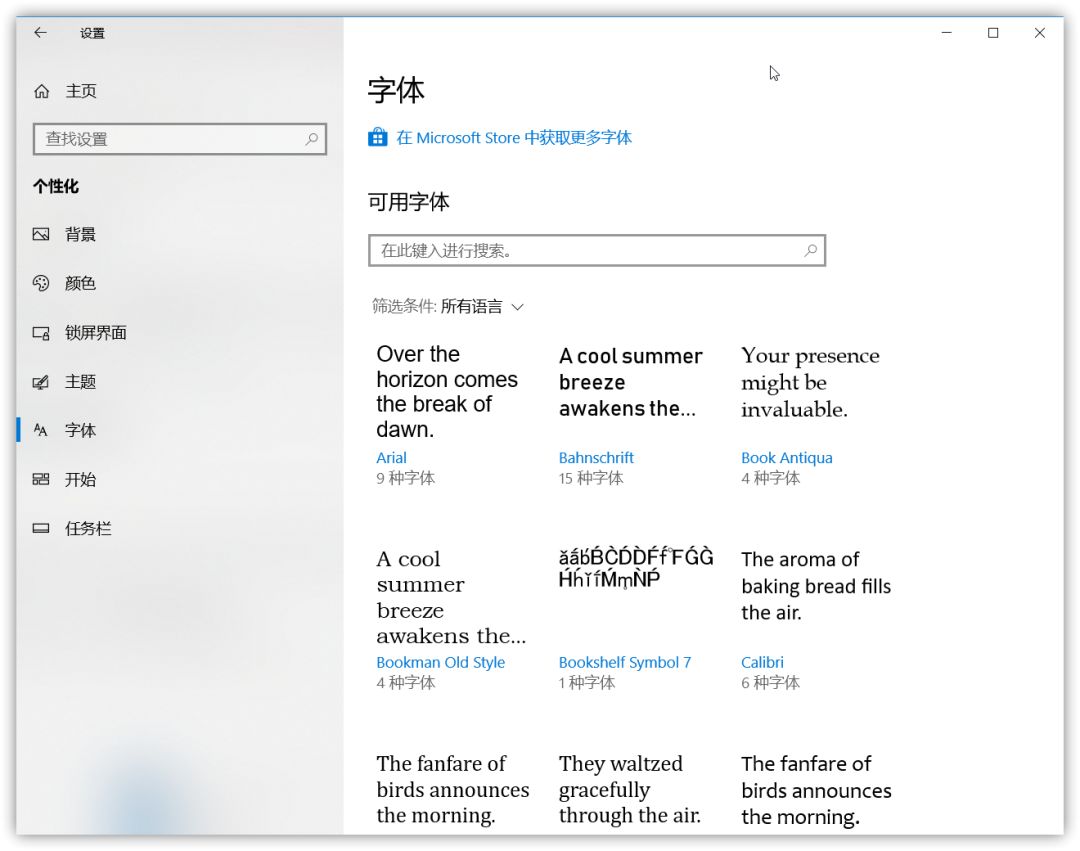Click '15 种字体' under Bahnschrift
The height and width of the screenshot is (851, 1080).
tap(591, 479)
